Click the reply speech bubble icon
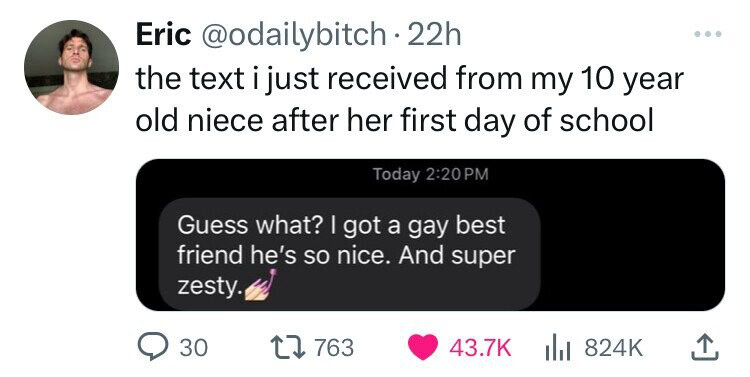This screenshot has width=750, height=377. [153, 347]
